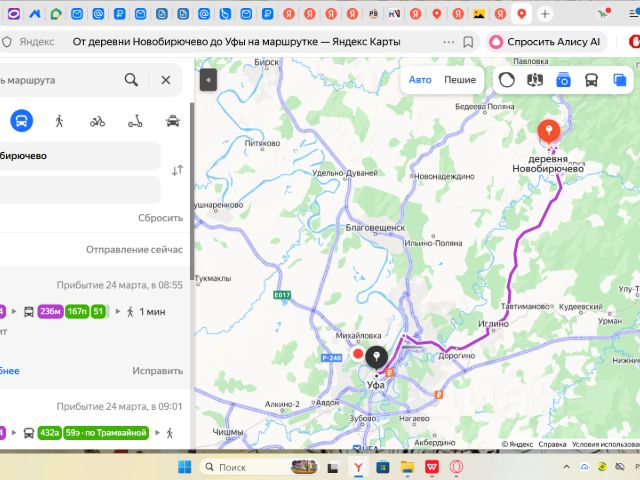Switch to the RN browser tab
This screenshot has width=640, height=480.
[x=394, y=14]
